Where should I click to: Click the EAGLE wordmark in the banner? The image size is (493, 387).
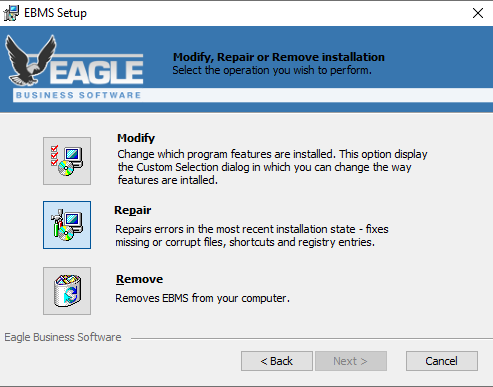(97, 71)
